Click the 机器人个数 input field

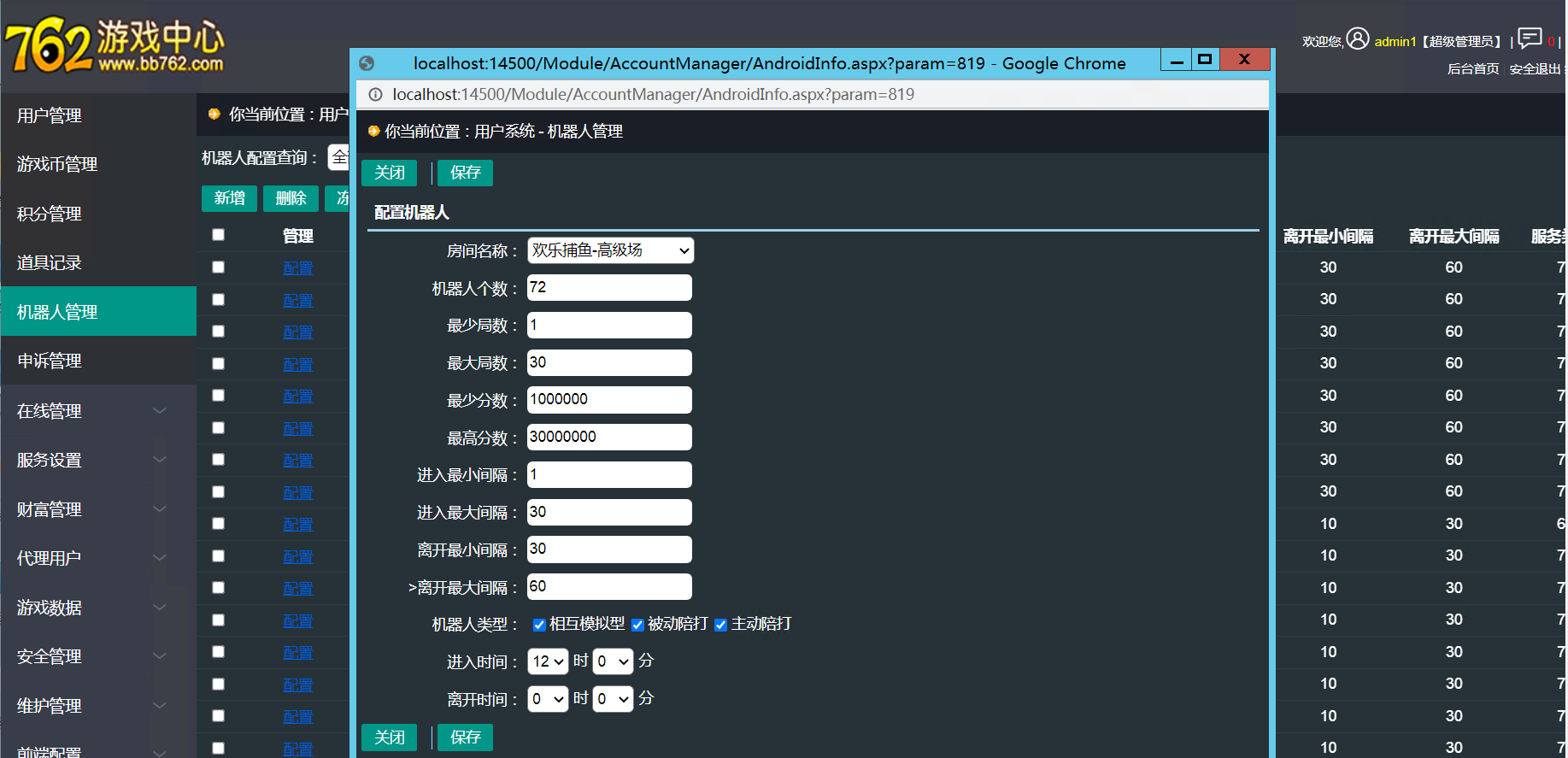click(x=609, y=288)
